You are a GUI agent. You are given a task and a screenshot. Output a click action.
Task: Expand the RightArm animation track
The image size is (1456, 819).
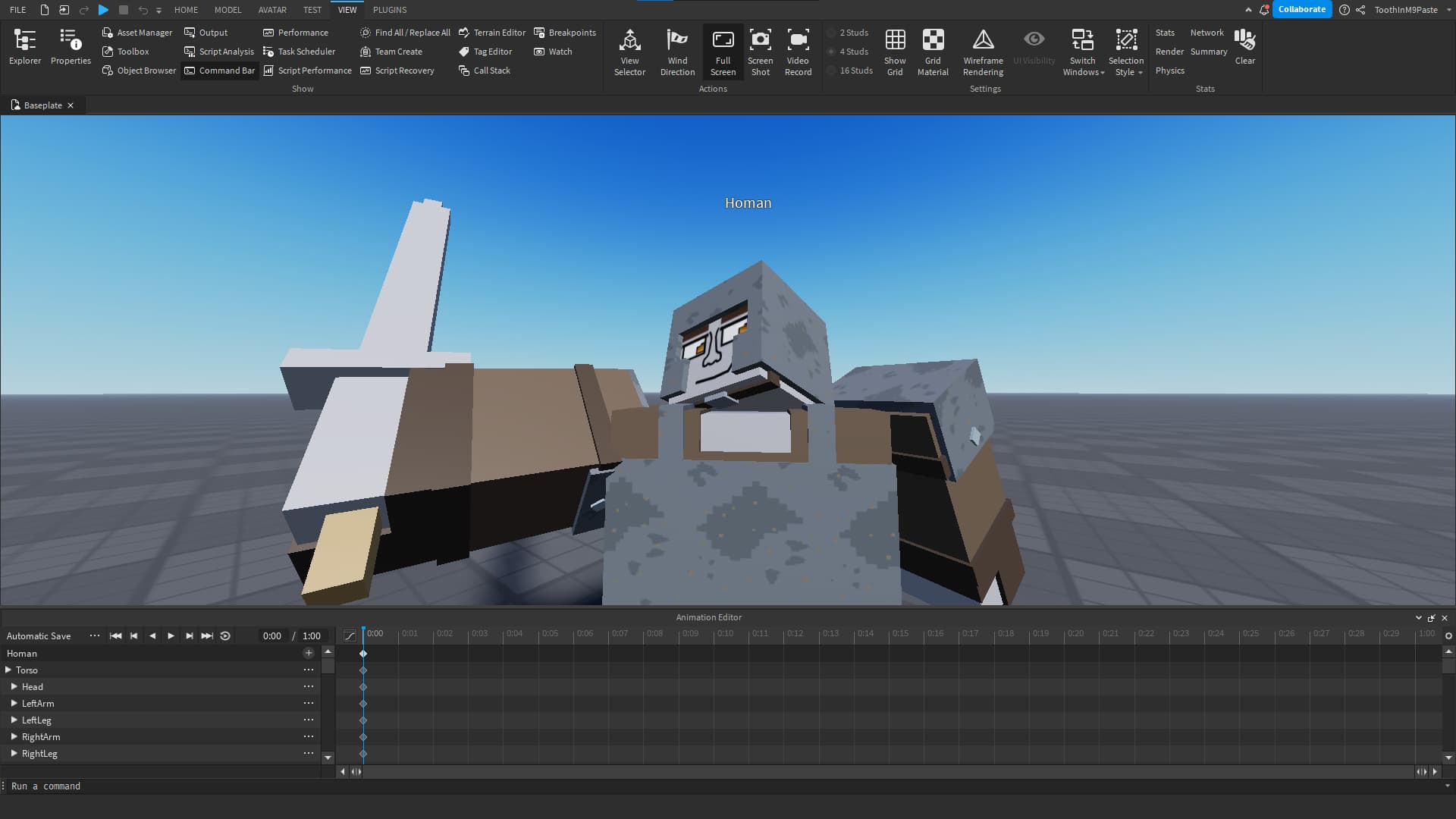13,736
